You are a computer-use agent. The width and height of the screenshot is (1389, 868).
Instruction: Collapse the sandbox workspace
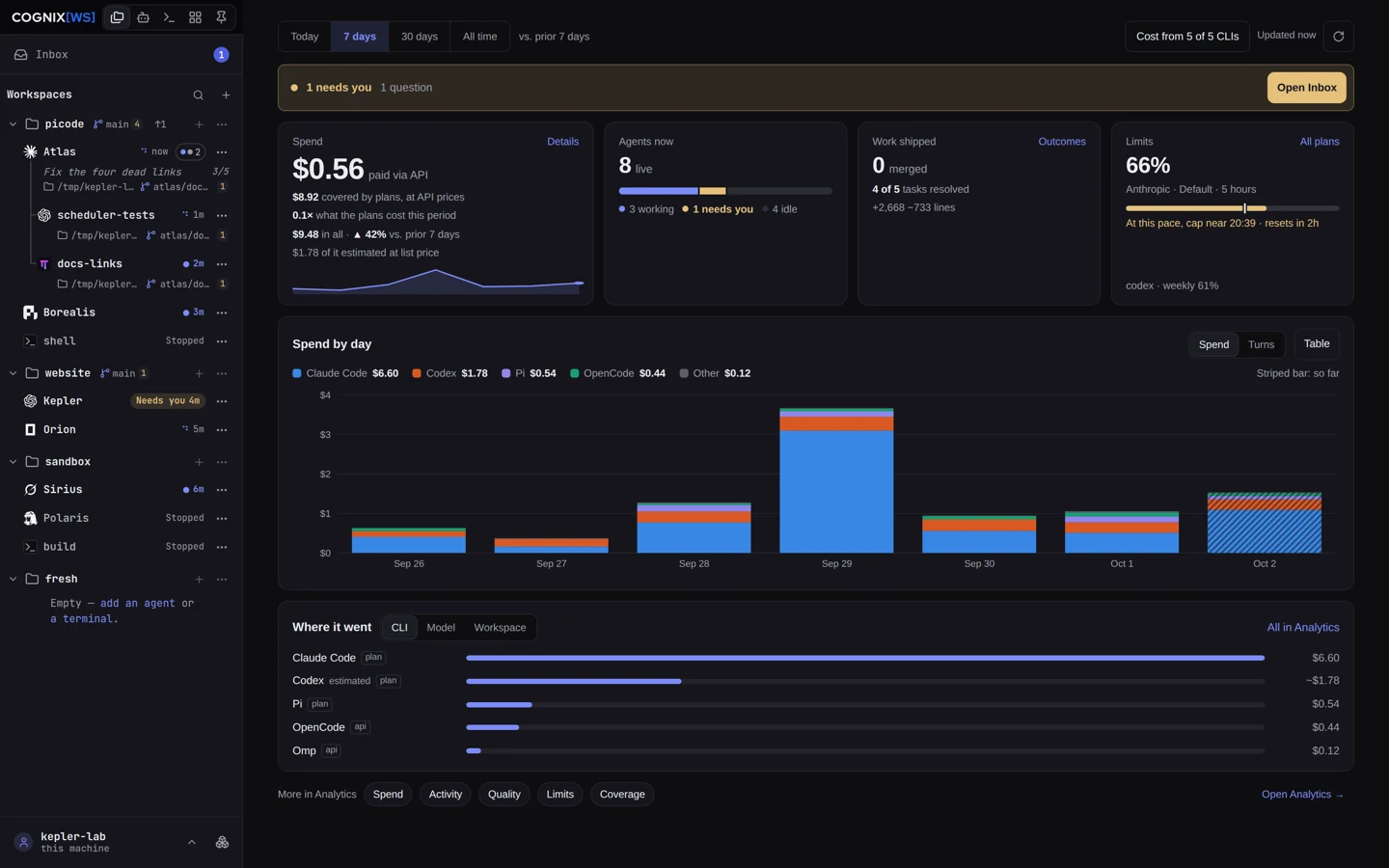click(x=13, y=462)
